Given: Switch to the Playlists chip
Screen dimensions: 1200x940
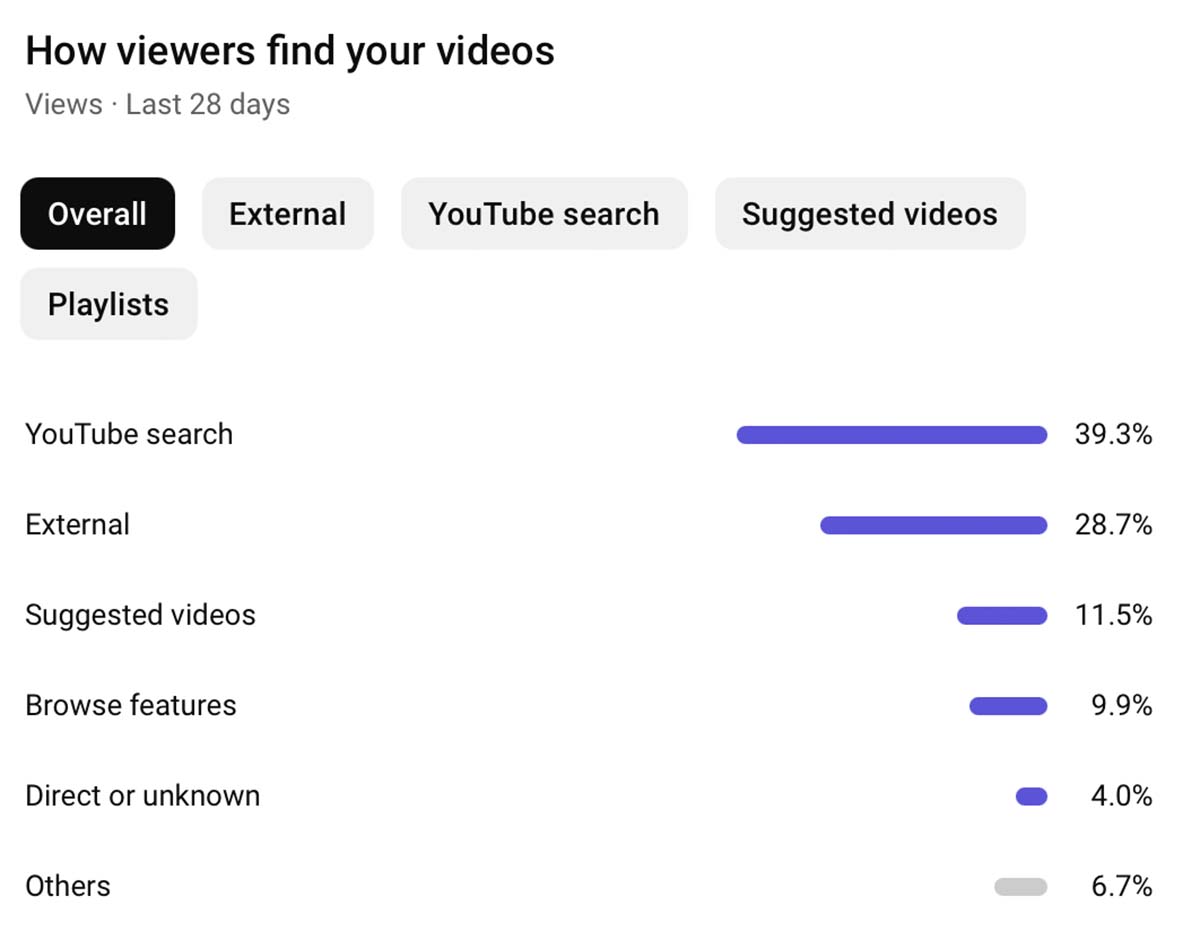Looking at the screenshot, I should click(108, 304).
